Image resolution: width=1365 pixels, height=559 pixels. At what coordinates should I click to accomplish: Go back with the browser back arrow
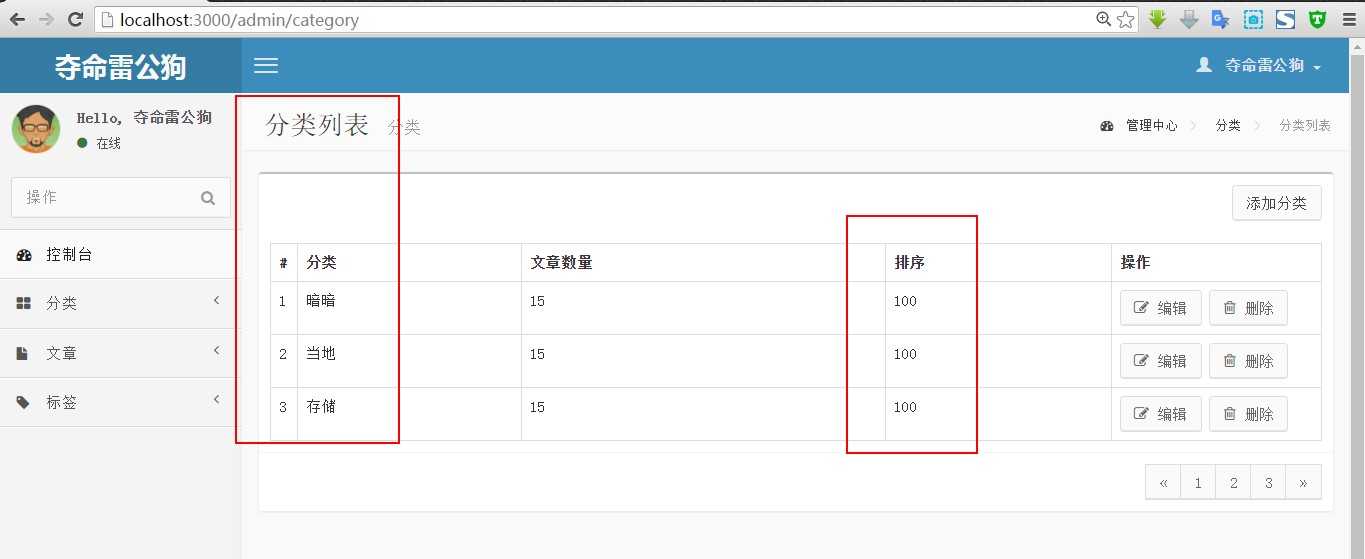point(17,19)
